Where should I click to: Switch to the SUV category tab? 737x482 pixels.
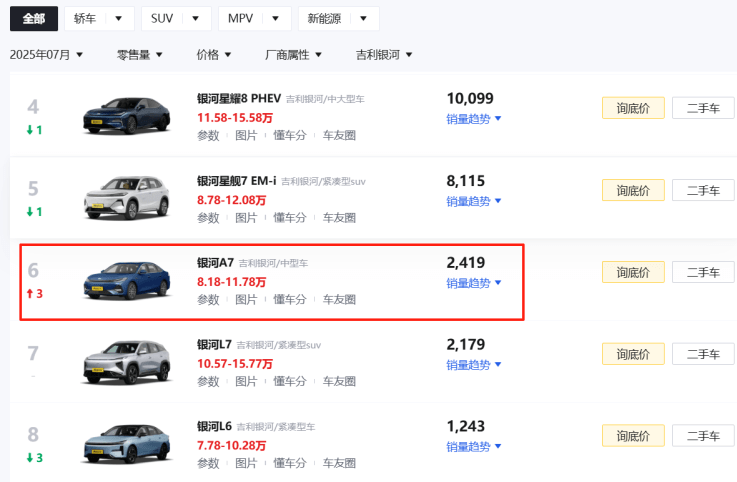[x=175, y=18]
